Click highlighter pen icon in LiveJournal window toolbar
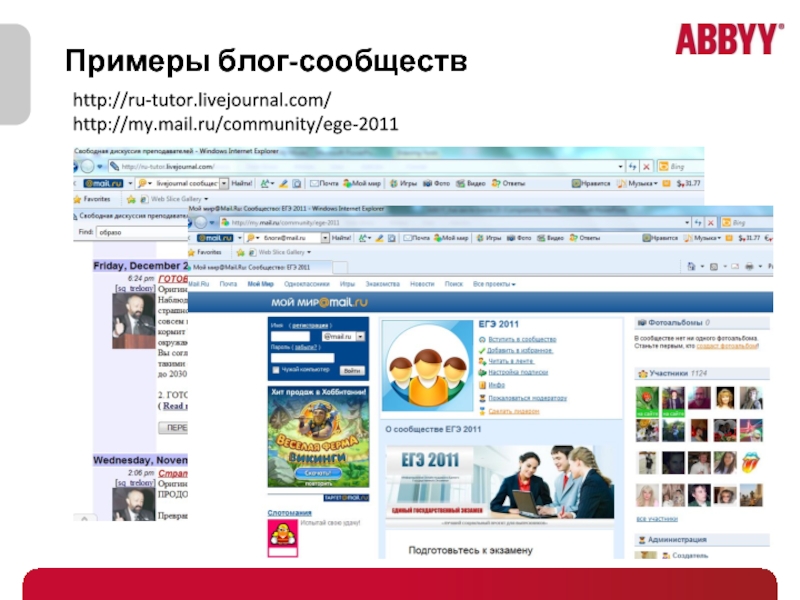This screenshot has width=800, height=600. tap(283, 183)
